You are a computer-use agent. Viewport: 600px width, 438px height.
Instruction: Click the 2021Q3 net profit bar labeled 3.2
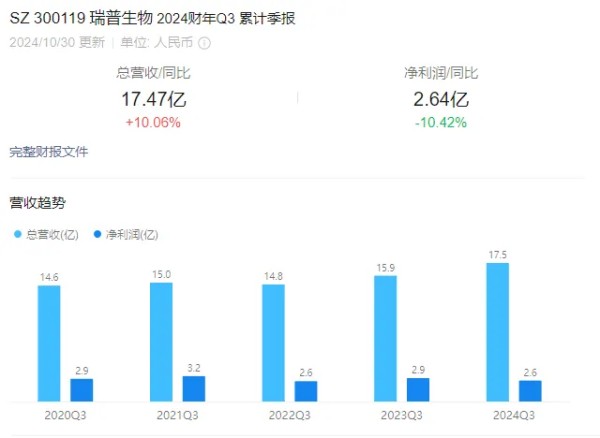194,389
